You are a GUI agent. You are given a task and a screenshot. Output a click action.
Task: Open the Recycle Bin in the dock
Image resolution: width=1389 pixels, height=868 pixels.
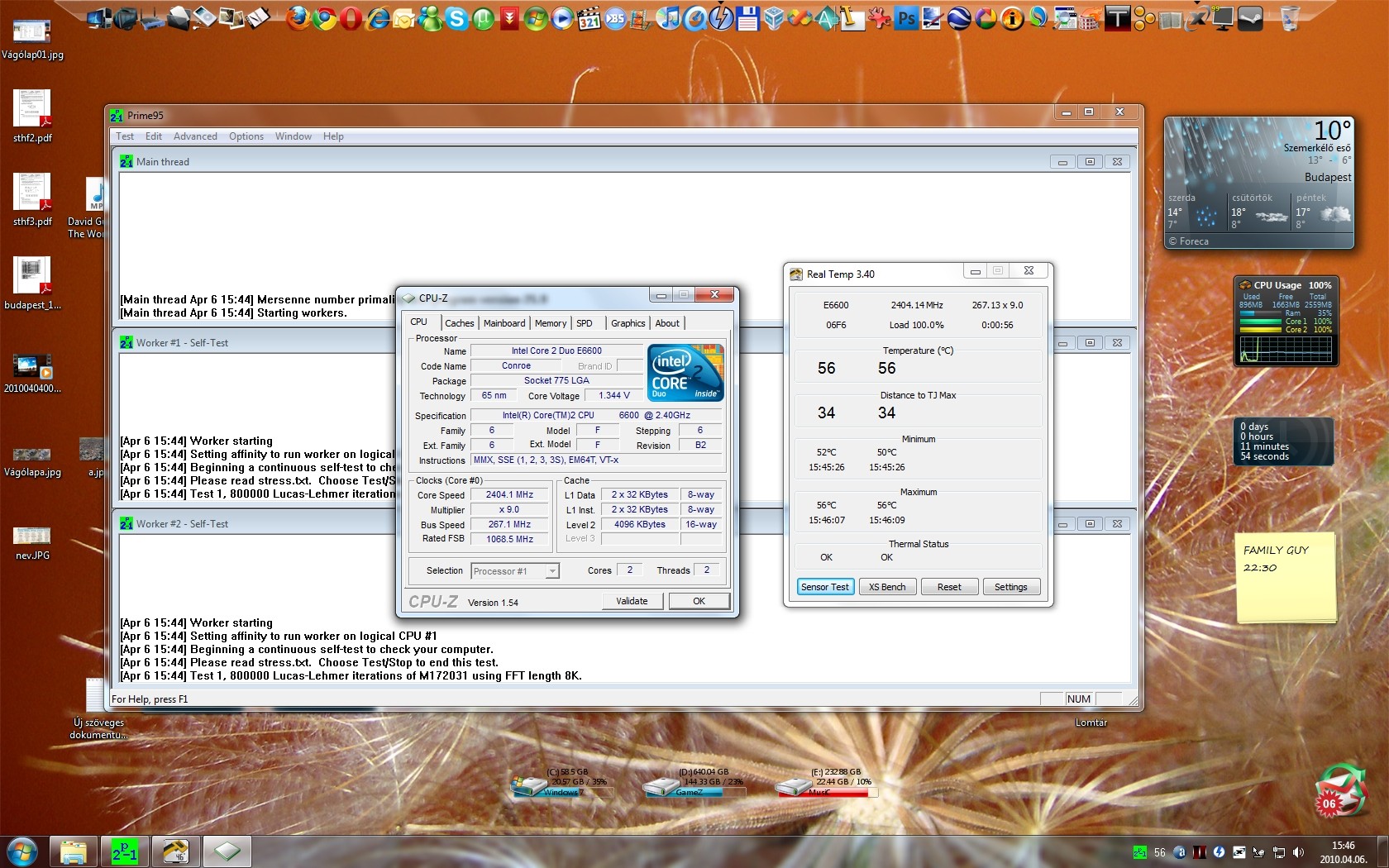point(1289,17)
